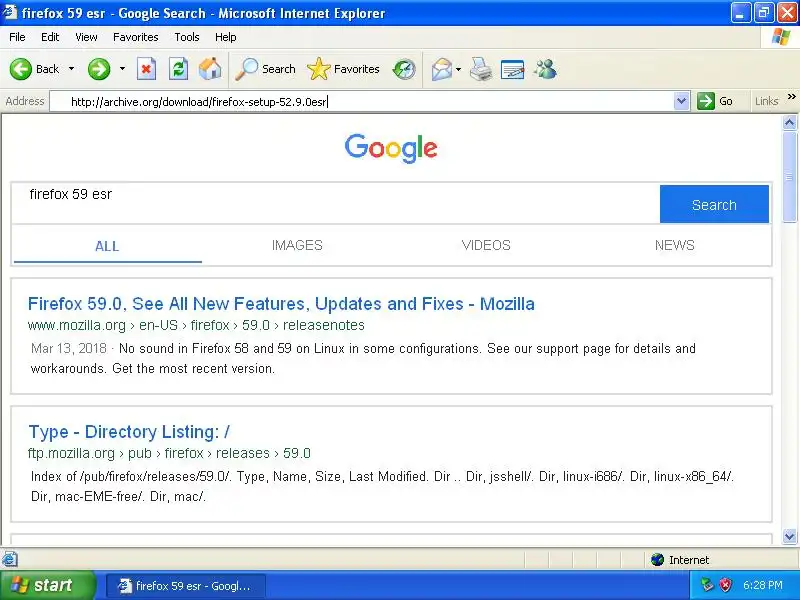Open the Edit menu
The width and height of the screenshot is (800, 600).
pos(50,37)
